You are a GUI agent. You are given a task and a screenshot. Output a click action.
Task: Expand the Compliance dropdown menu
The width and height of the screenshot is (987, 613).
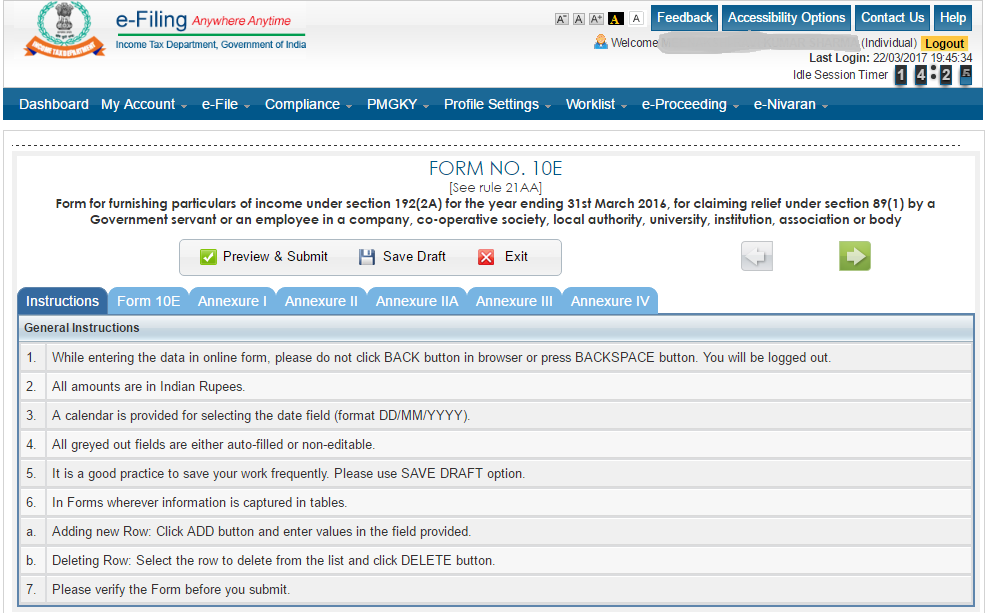coord(308,104)
